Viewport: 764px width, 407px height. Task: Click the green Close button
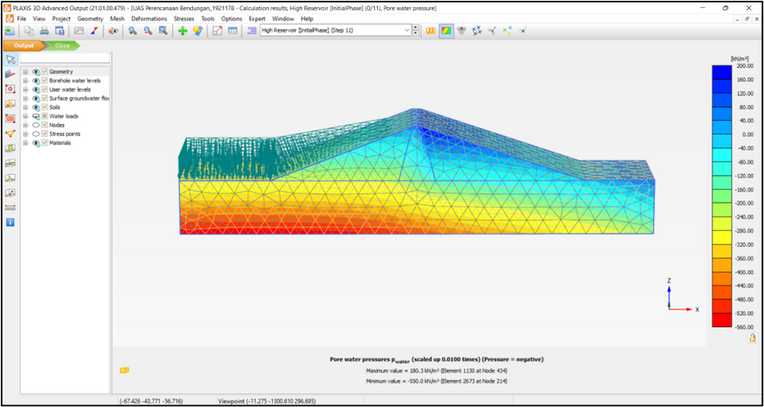pyautogui.click(x=62, y=45)
